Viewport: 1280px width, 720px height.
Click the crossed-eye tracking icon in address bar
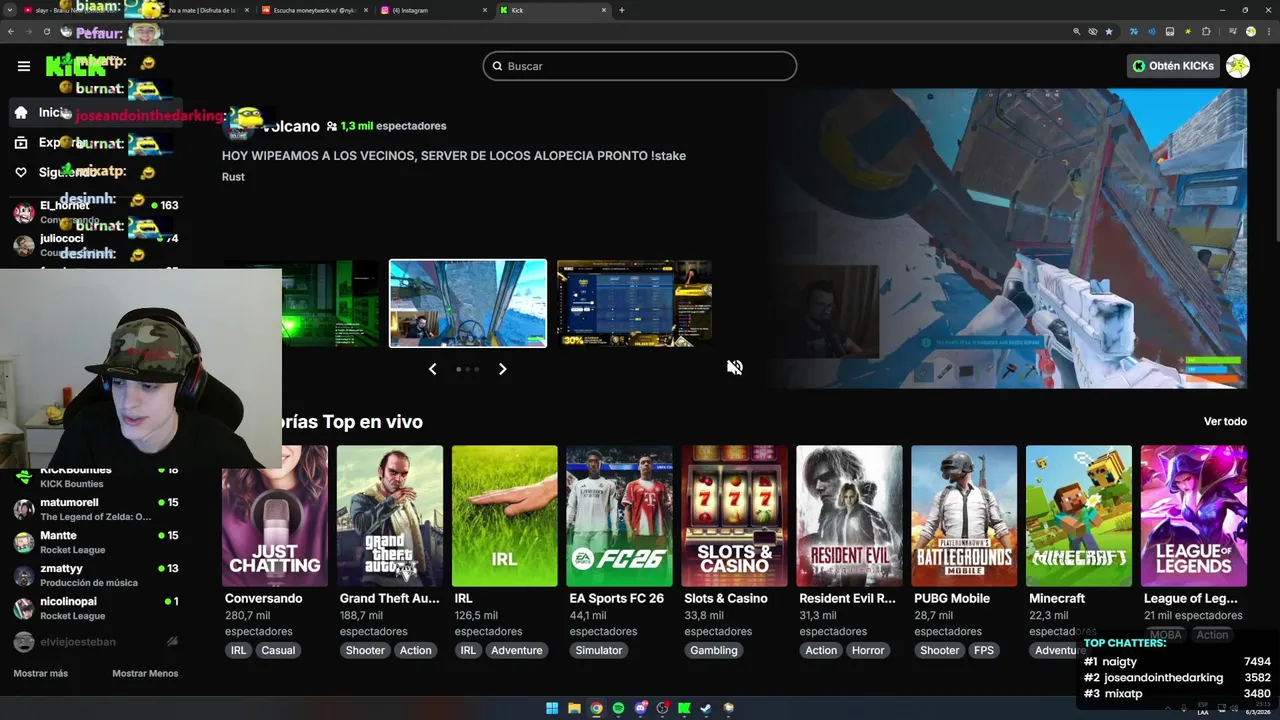pos(1093,32)
